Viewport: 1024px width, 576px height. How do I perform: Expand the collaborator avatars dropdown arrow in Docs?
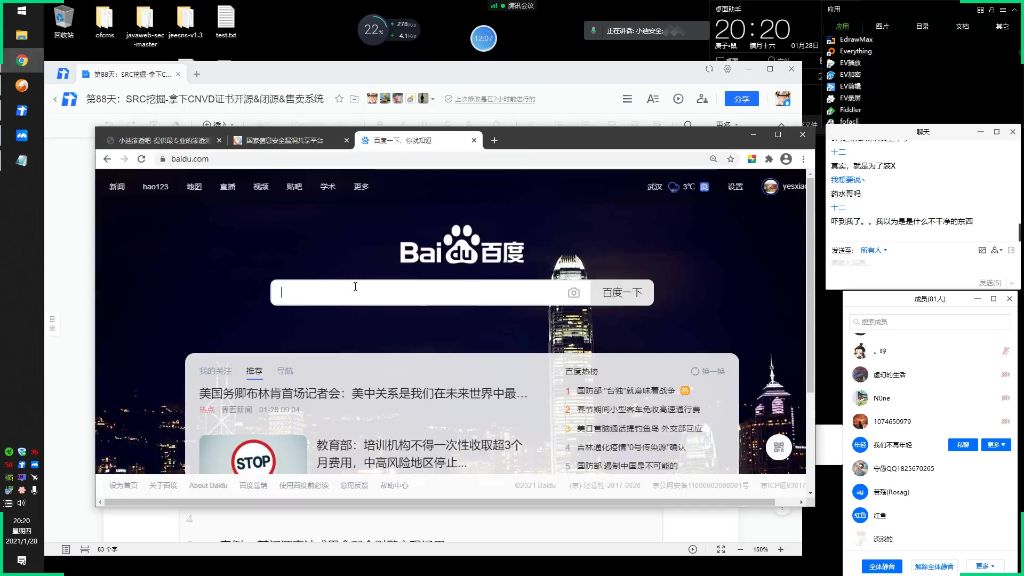[433, 99]
